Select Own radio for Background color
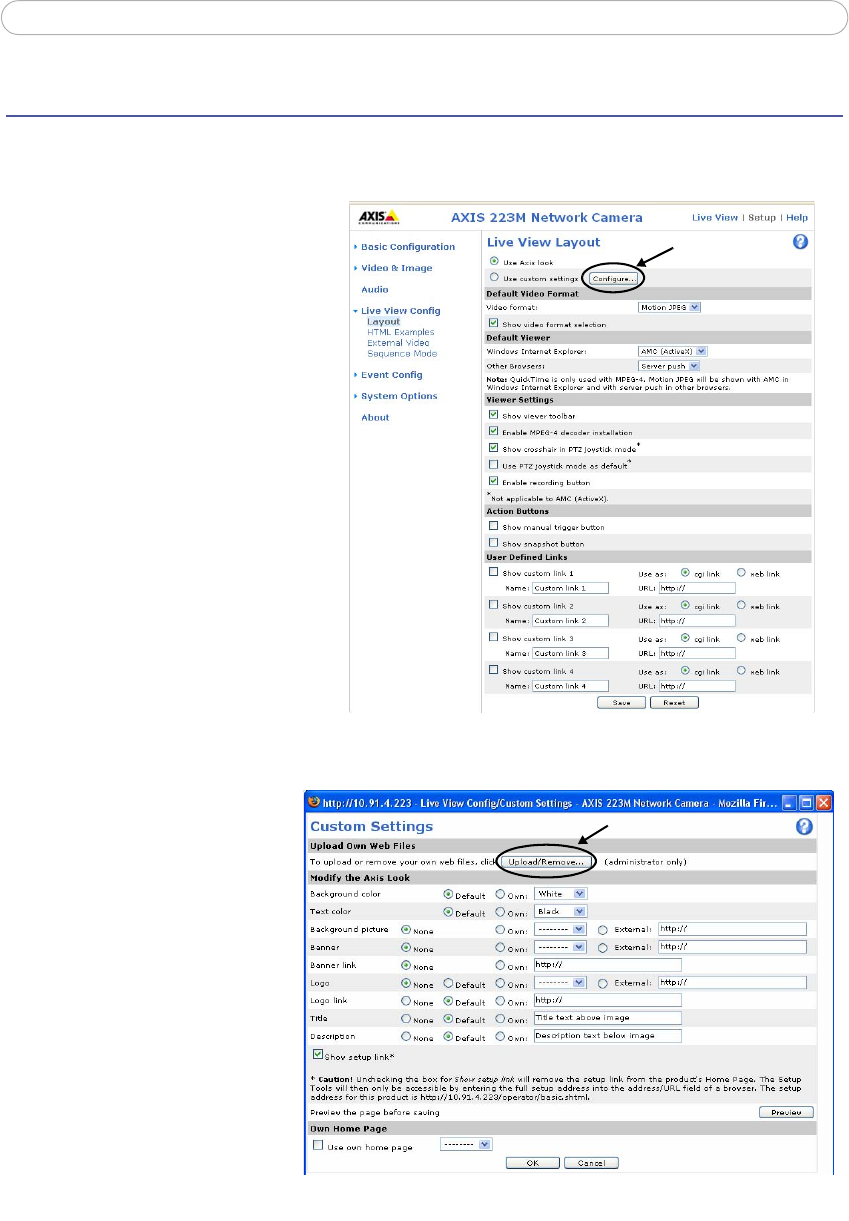This screenshot has height=1221, width=849. (x=500, y=893)
